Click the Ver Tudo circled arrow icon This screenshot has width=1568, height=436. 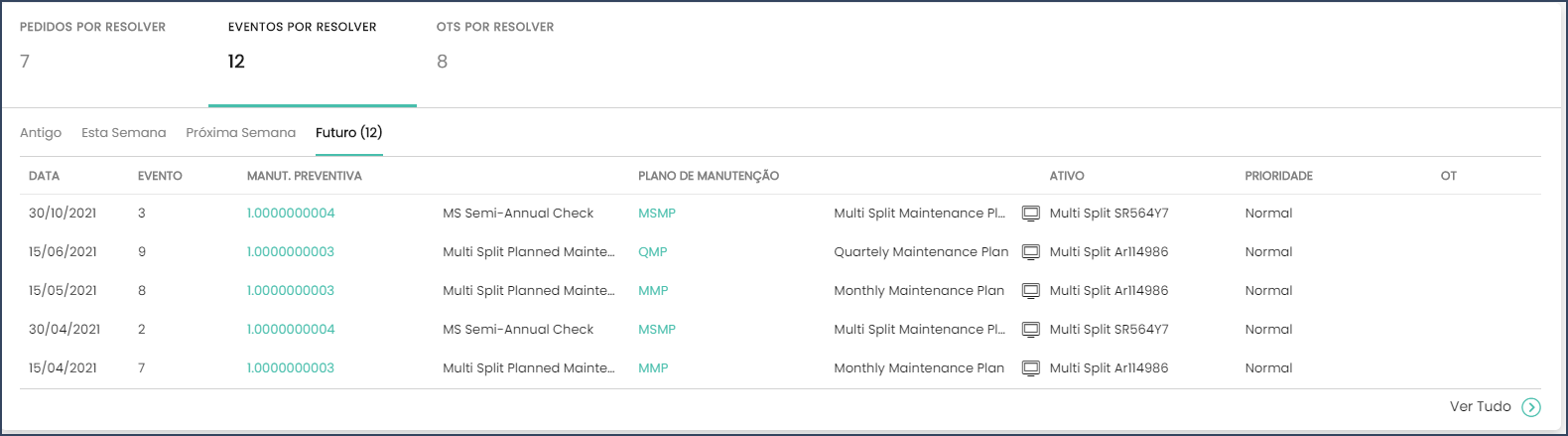click(x=1531, y=407)
